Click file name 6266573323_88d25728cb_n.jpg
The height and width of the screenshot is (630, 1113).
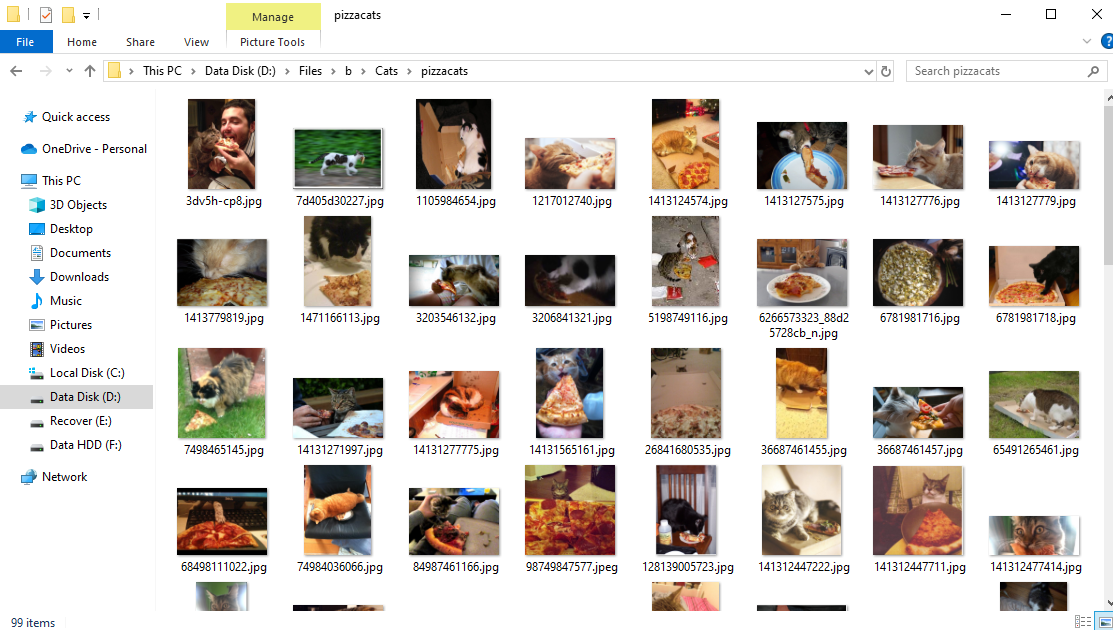(x=804, y=326)
